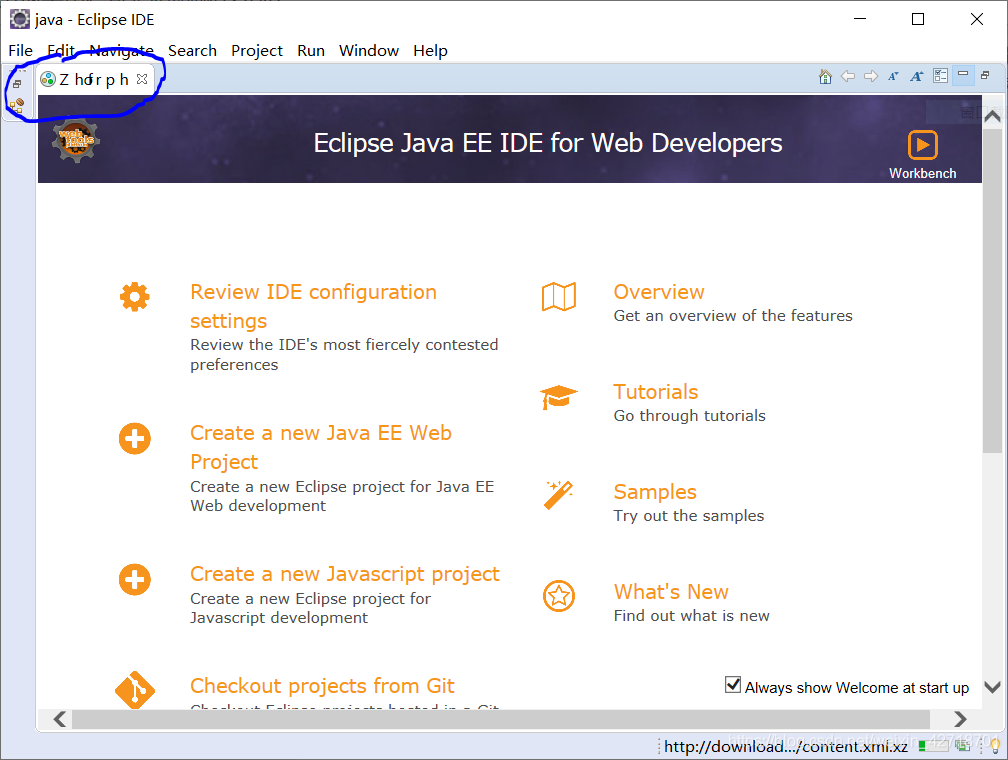
Task: Click the Web Tools gear logo
Action: coord(76,141)
